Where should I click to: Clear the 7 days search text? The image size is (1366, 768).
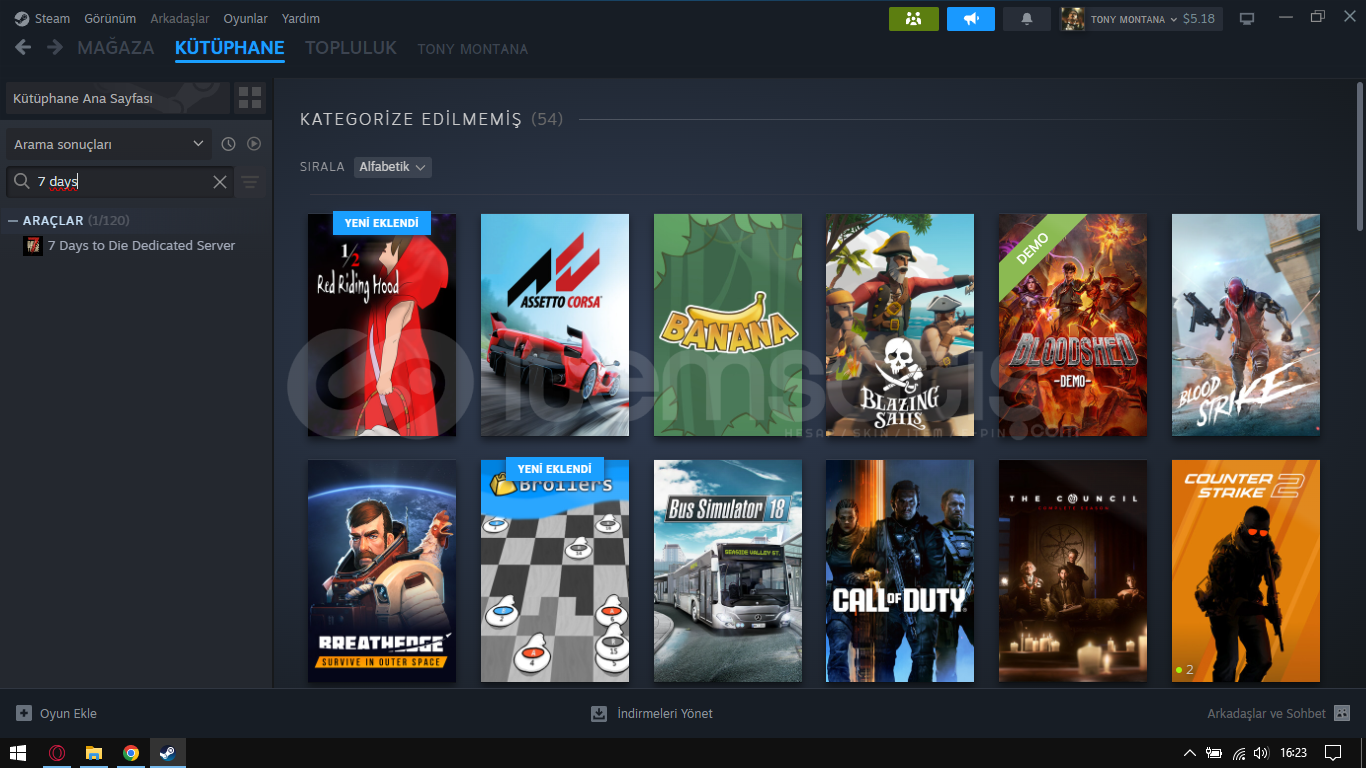click(x=220, y=182)
